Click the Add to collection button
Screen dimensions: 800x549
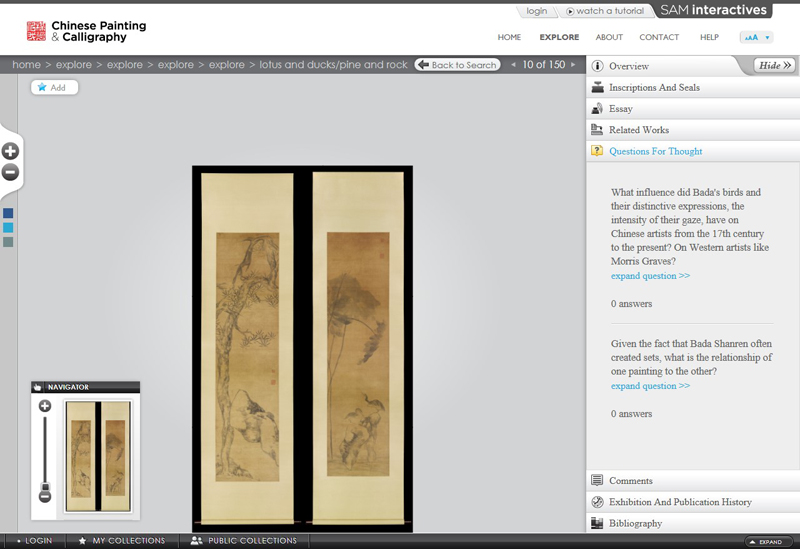click(x=55, y=87)
